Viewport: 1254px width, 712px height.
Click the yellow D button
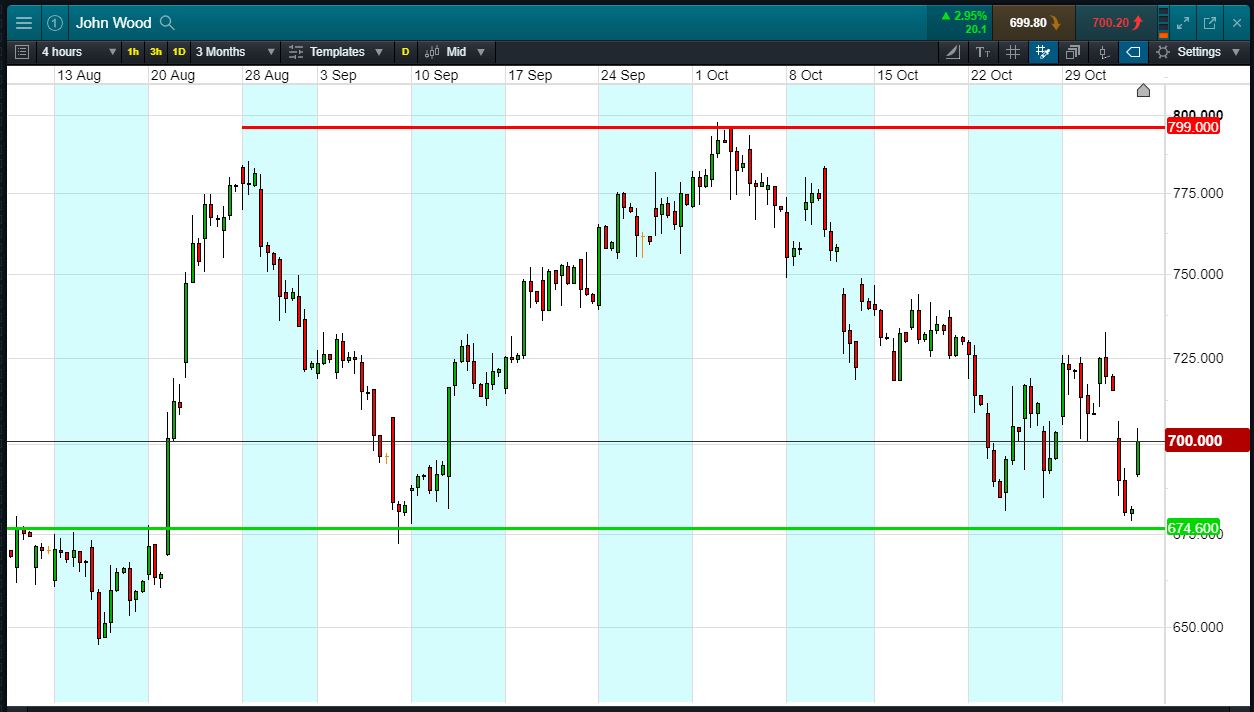click(x=405, y=52)
